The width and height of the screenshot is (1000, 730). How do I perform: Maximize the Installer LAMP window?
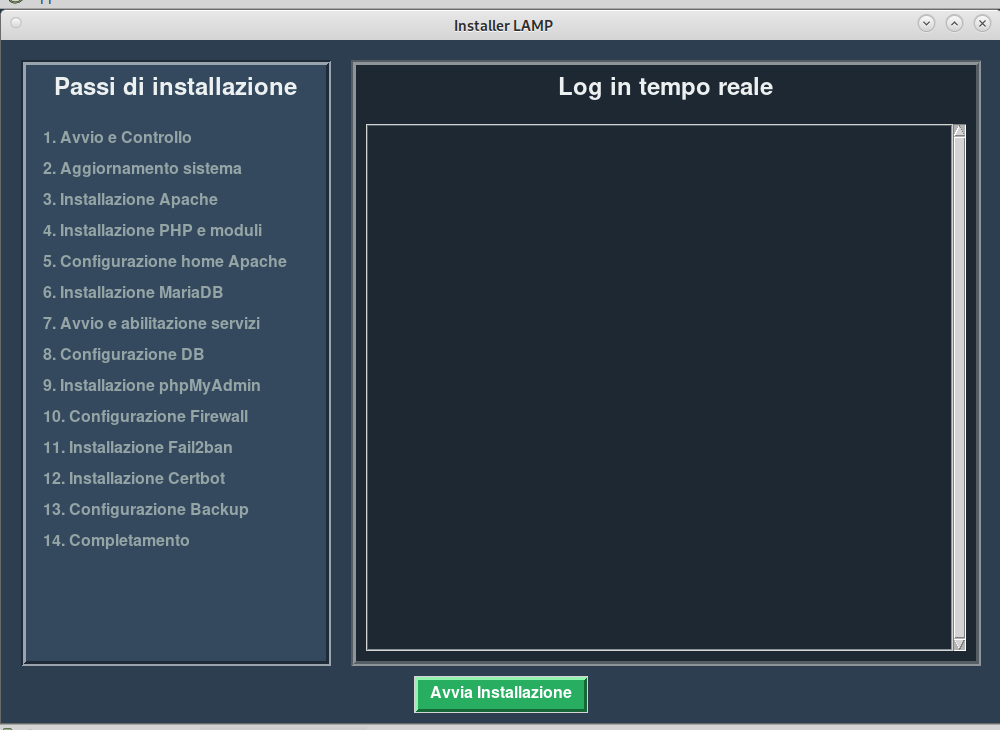(x=954, y=23)
